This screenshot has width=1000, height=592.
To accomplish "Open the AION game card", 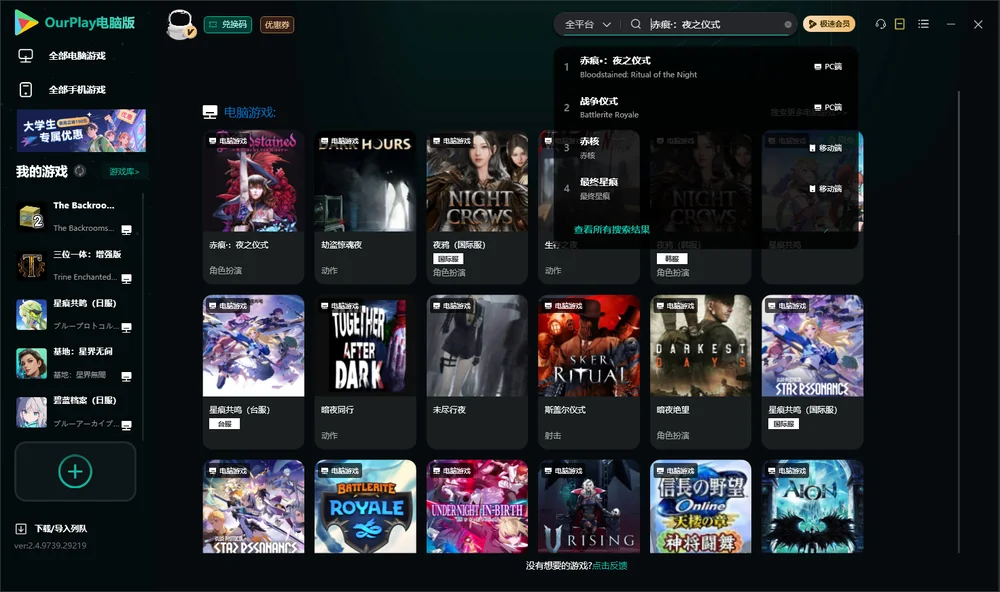I will pos(812,507).
